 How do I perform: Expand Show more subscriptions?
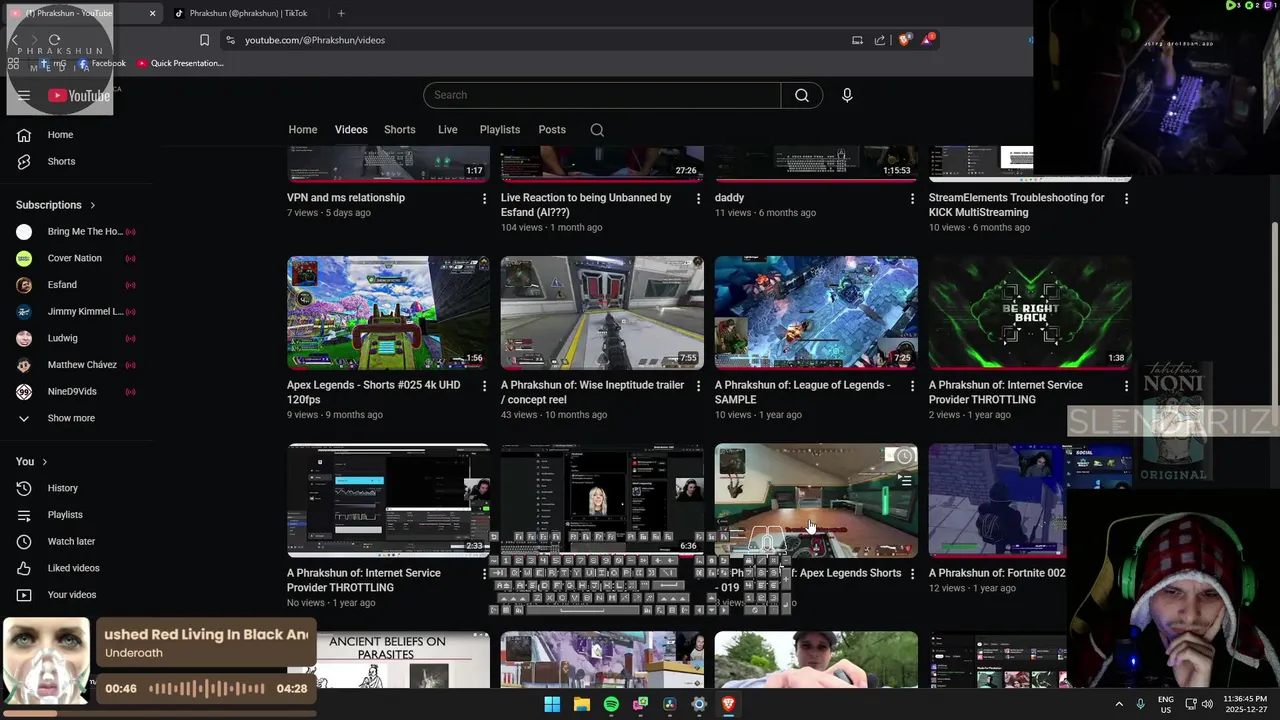pos(71,418)
